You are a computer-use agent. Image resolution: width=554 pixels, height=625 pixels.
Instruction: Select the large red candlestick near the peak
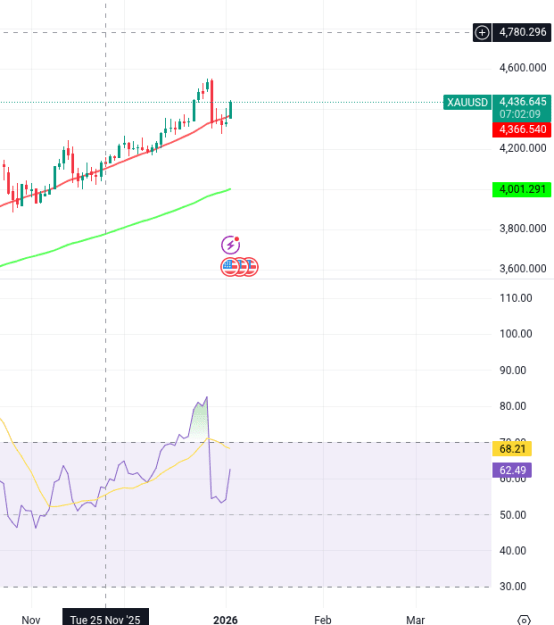212,101
